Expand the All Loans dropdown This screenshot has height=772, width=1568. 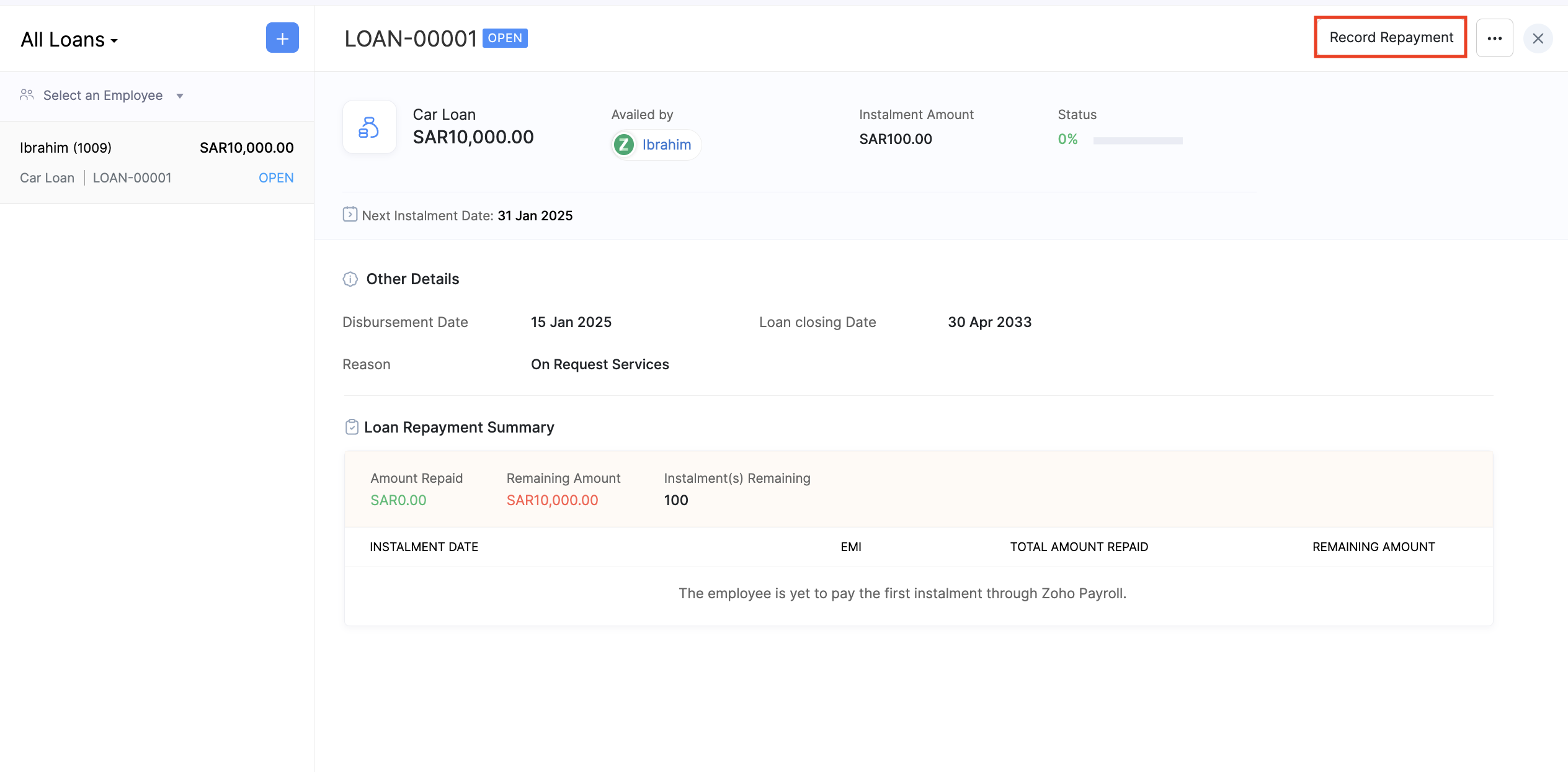(69, 40)
